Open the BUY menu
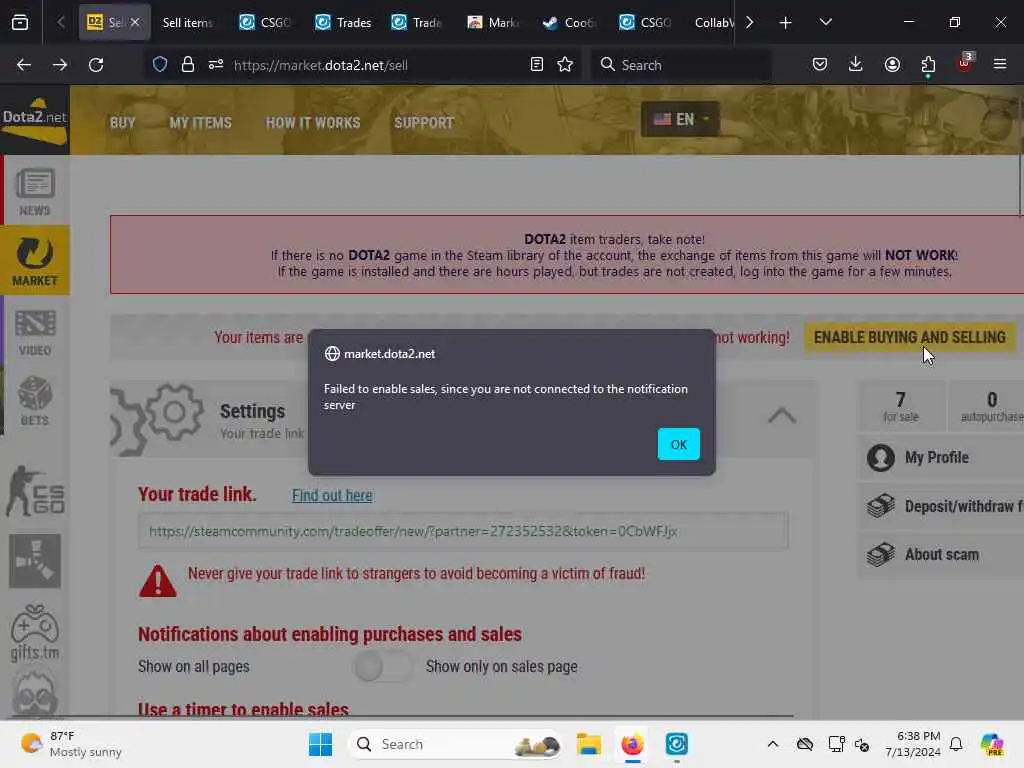1024x768 pixels. [x=122, y=123]
